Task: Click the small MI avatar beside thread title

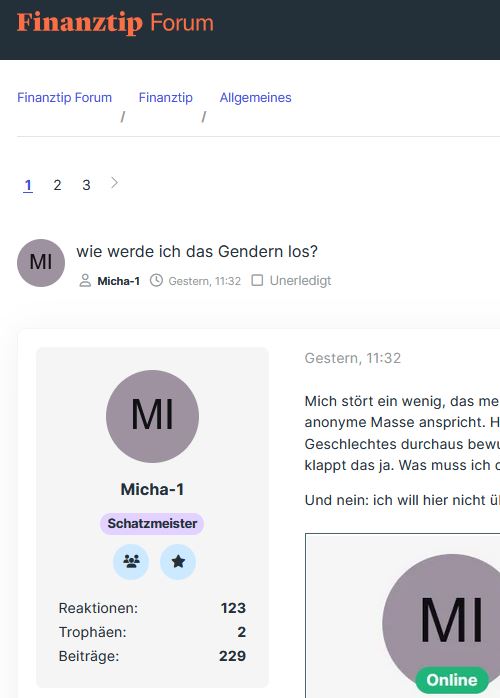Action: click(x=41, y=263)
